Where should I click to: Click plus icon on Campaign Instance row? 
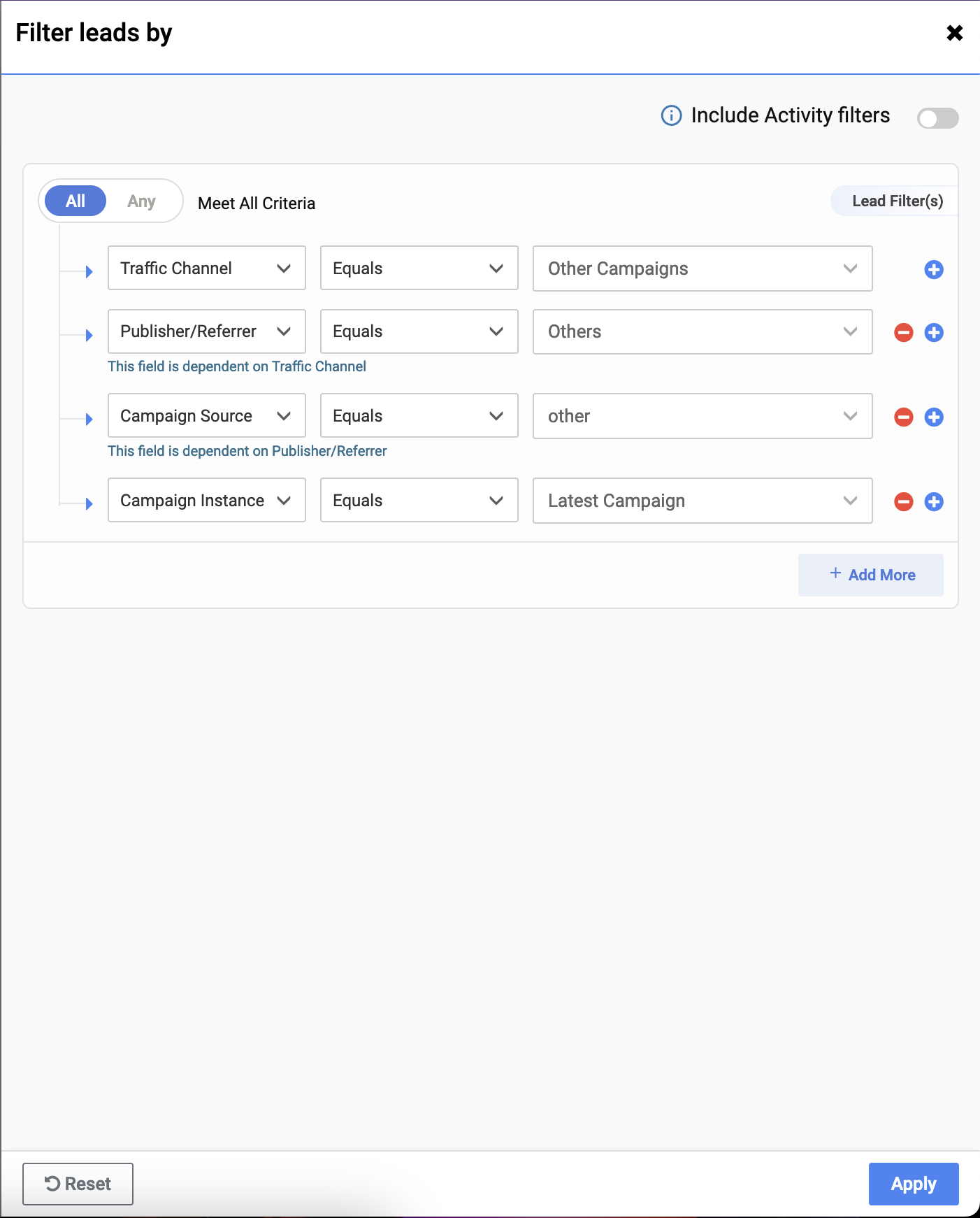click(934, 502)
